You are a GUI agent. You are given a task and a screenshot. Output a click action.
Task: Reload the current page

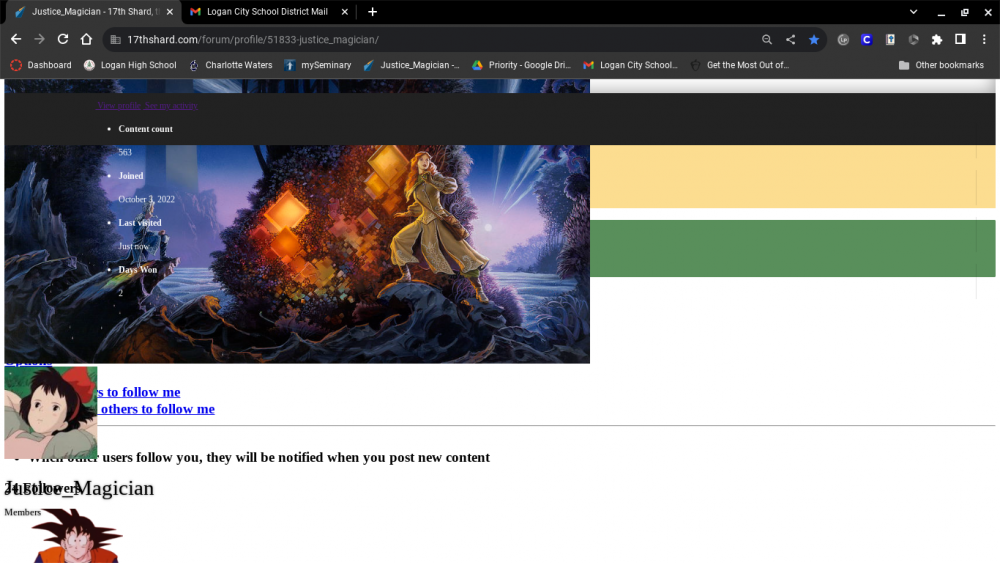[62, 40]
